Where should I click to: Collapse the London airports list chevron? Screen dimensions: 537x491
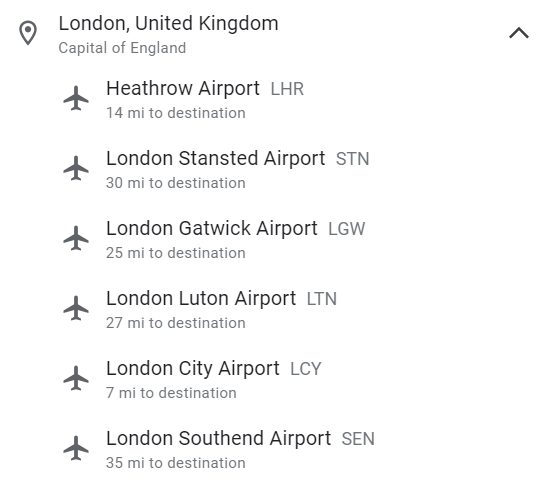tap(519, 33)
